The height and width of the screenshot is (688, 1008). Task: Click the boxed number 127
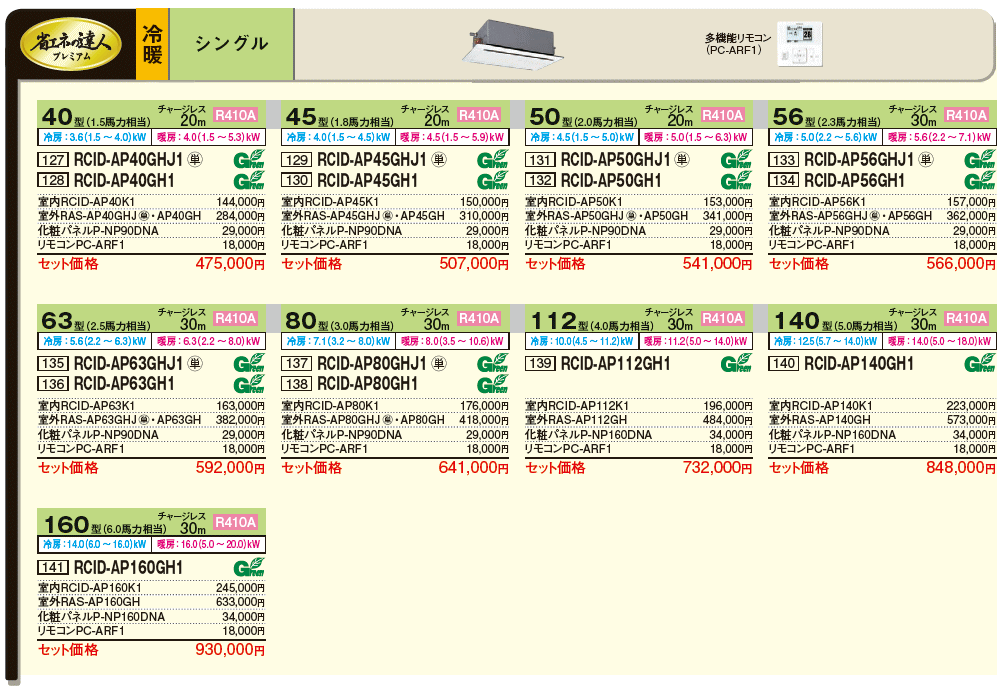pyautogui.click(x=53, y=160)
